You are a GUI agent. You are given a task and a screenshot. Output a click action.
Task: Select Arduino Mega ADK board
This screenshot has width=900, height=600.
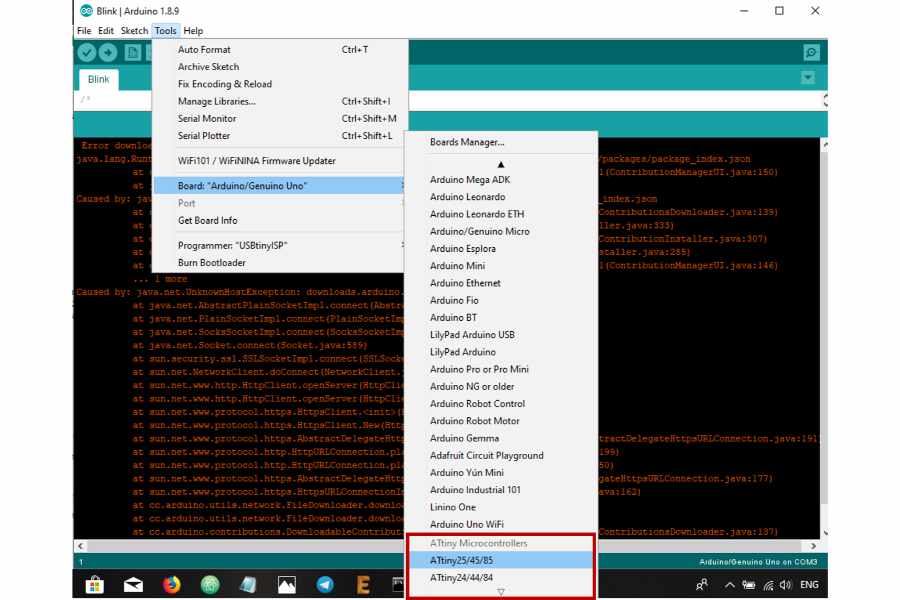[x=501, y=180]
